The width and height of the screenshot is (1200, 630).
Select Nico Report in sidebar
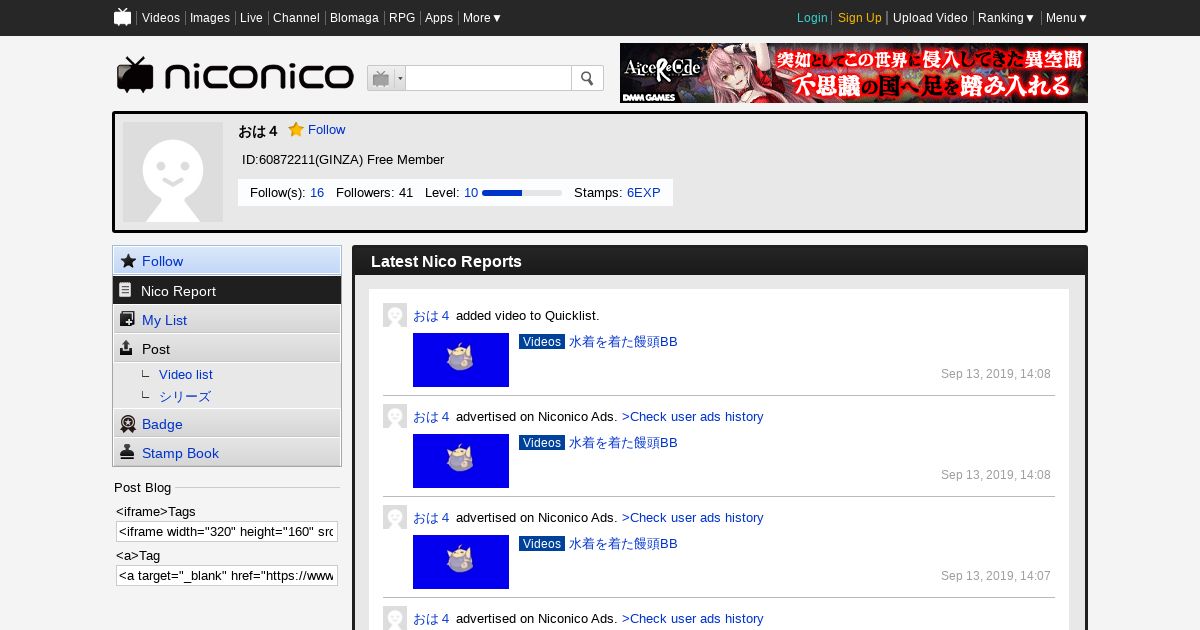227,290
